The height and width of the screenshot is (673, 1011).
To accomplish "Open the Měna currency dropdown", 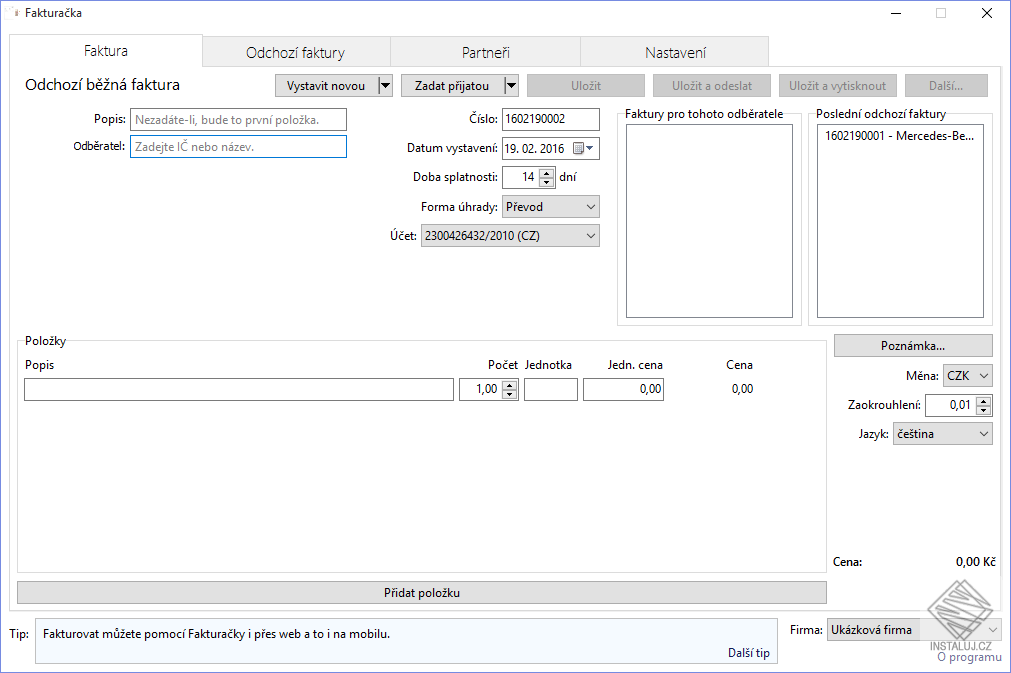I will click(x=967, y=376).
